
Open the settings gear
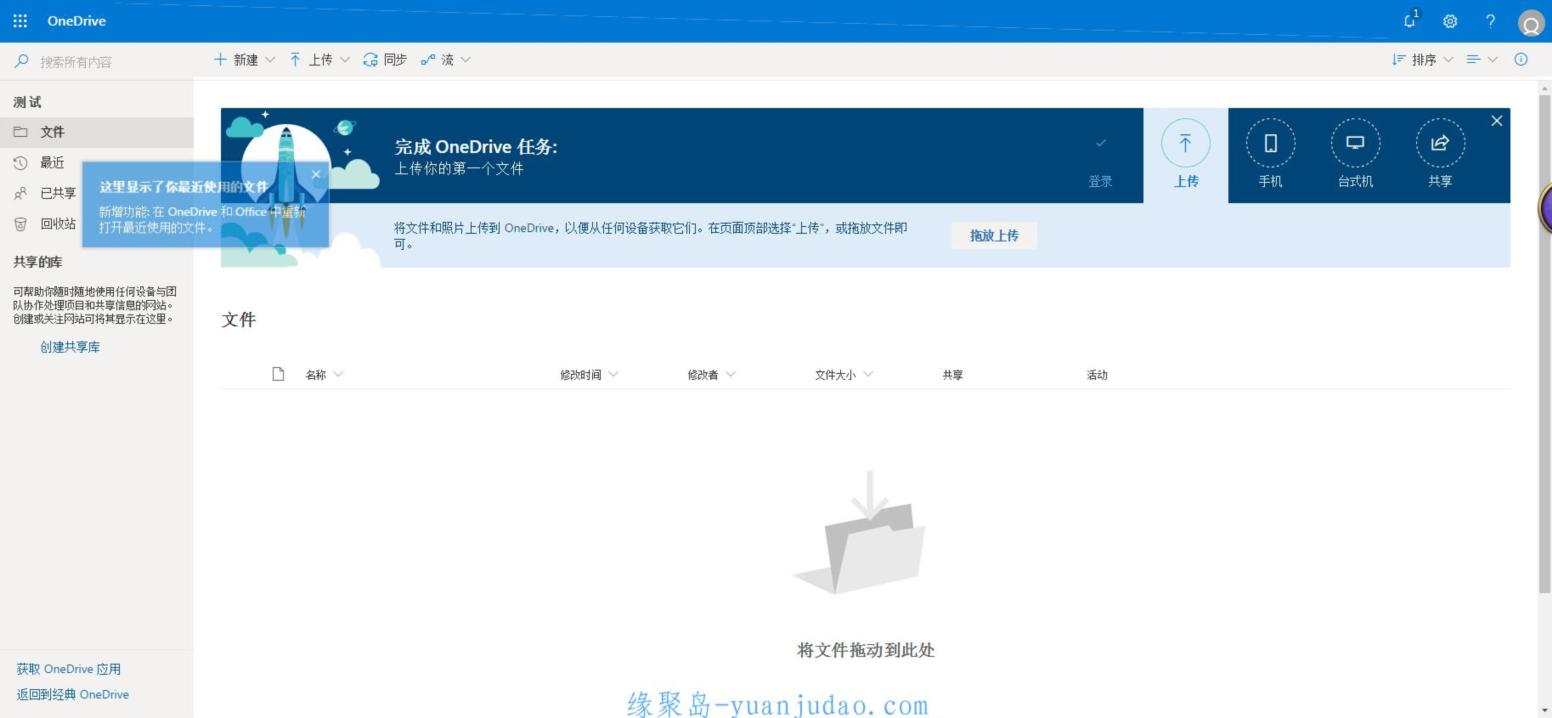pos(1450,21)
